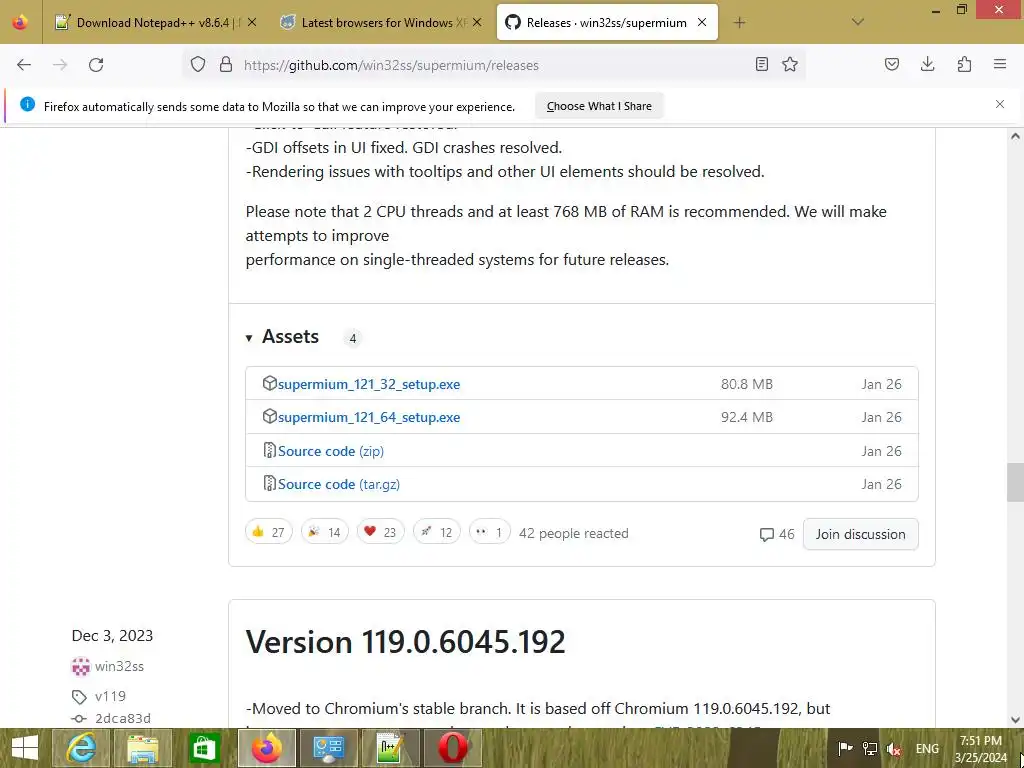Select the 42 people reacted text
This screenshot has height=768, width=1024.
pos(573,533)
